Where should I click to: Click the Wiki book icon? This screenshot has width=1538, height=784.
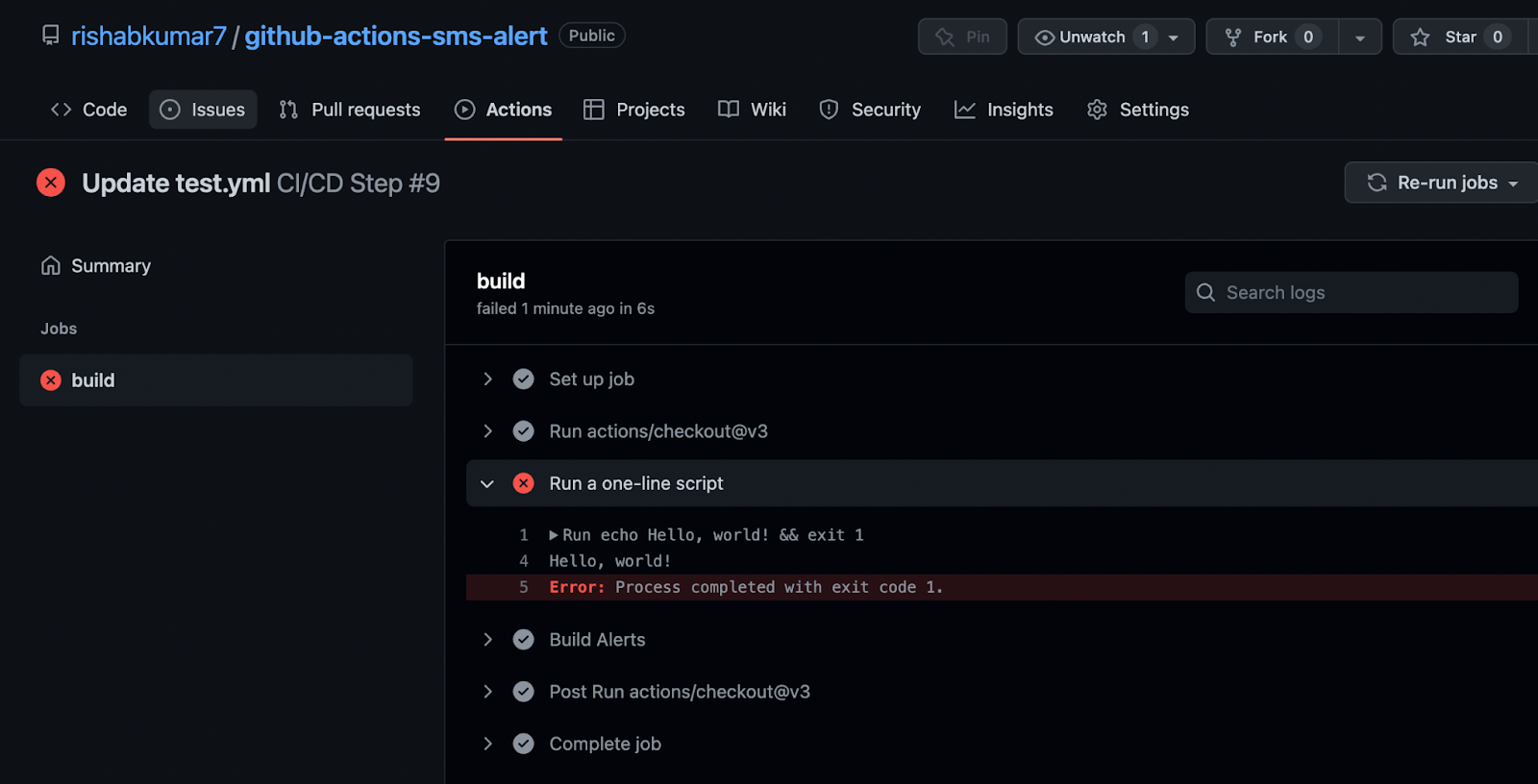(729, 110)
